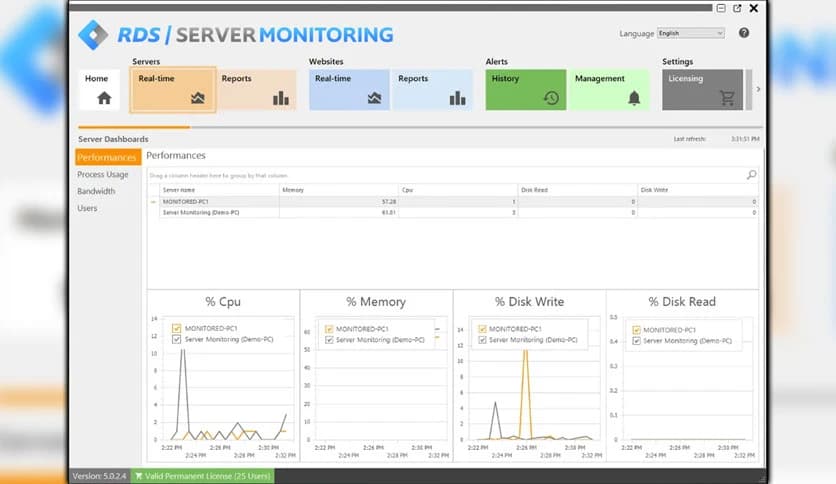836x484 pixels.
Task: Toggle MONITORED-PC1 in % Disk Write chart
Action: coord(482,329)
